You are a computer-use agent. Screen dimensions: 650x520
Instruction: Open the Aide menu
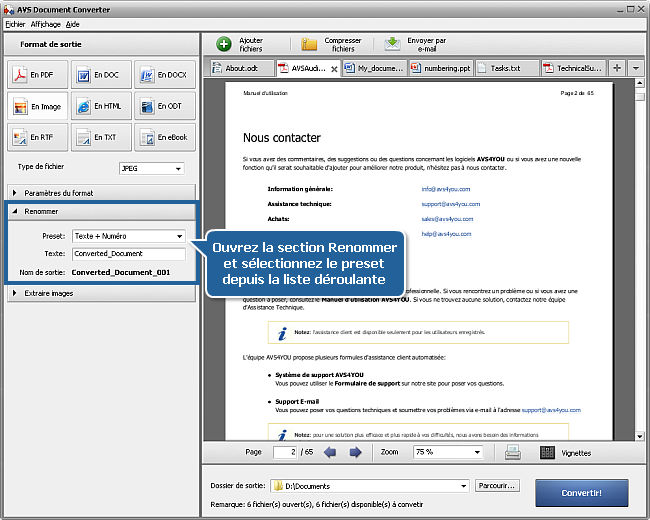(x=73, y=24)
